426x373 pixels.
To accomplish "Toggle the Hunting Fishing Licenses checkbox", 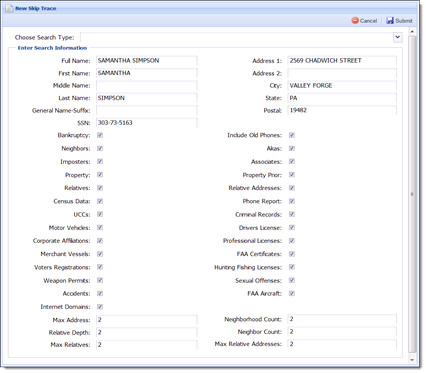I will [x=292, y=267].
